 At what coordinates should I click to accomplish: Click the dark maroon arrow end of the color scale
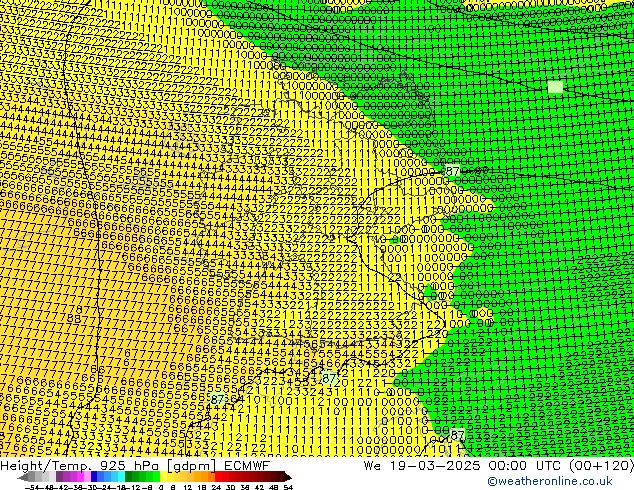pos(287,477)
